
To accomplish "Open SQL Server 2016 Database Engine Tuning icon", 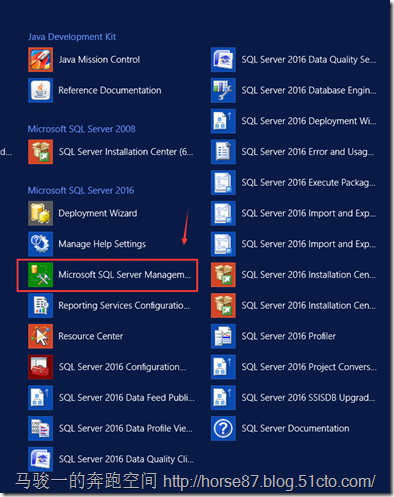I will (x=223, y=90).
